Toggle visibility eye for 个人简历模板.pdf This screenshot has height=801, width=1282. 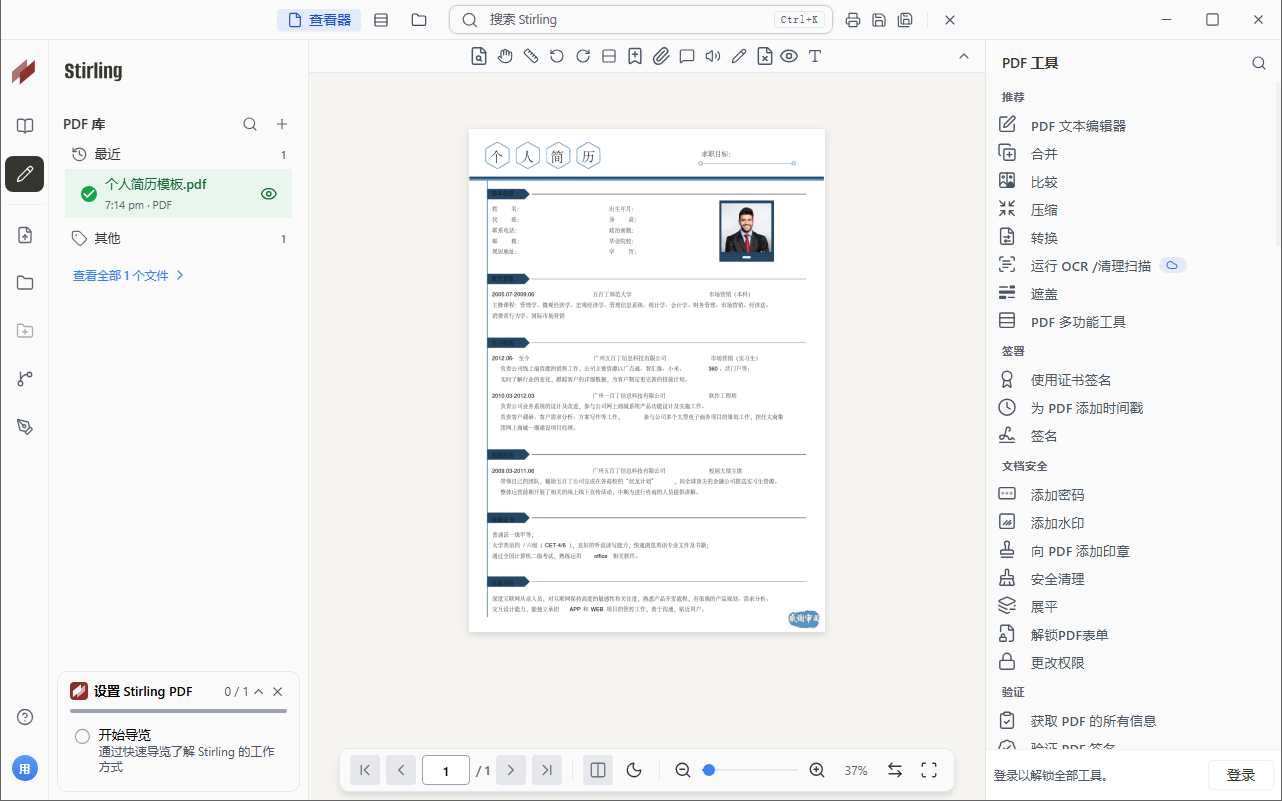tap(268, 194)
